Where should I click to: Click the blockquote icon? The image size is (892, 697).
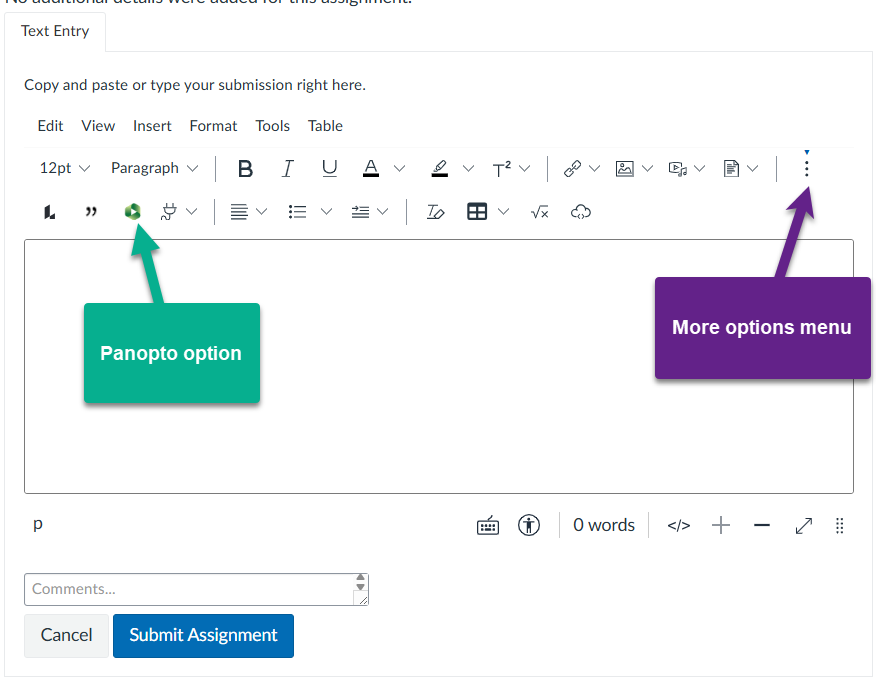click(x=91, y=212)
